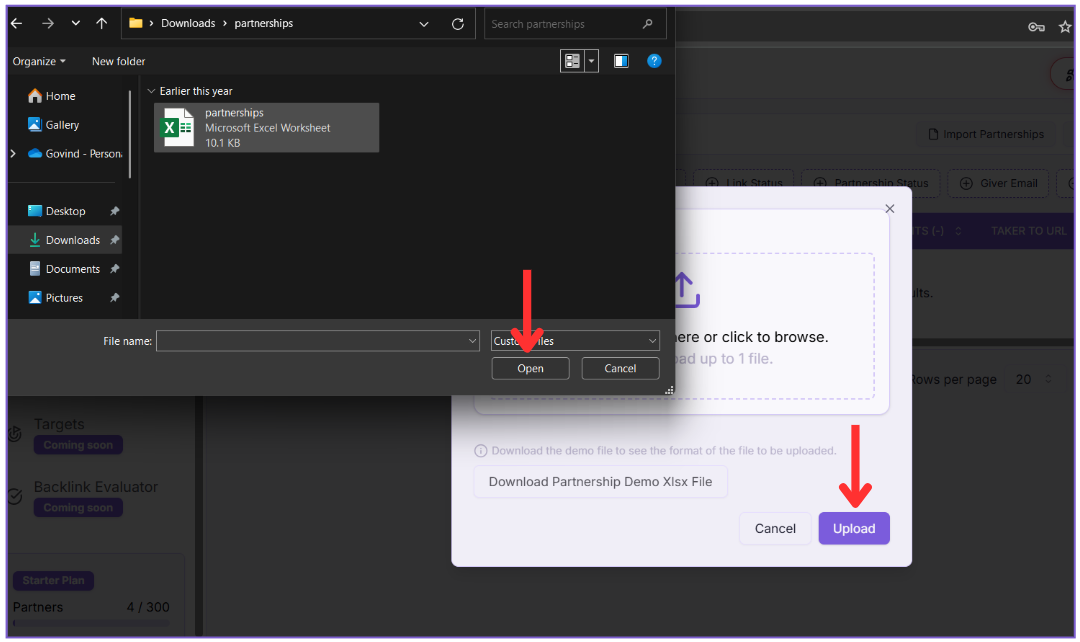Click the upload arrow icon in dropzone

click(682, 289)
